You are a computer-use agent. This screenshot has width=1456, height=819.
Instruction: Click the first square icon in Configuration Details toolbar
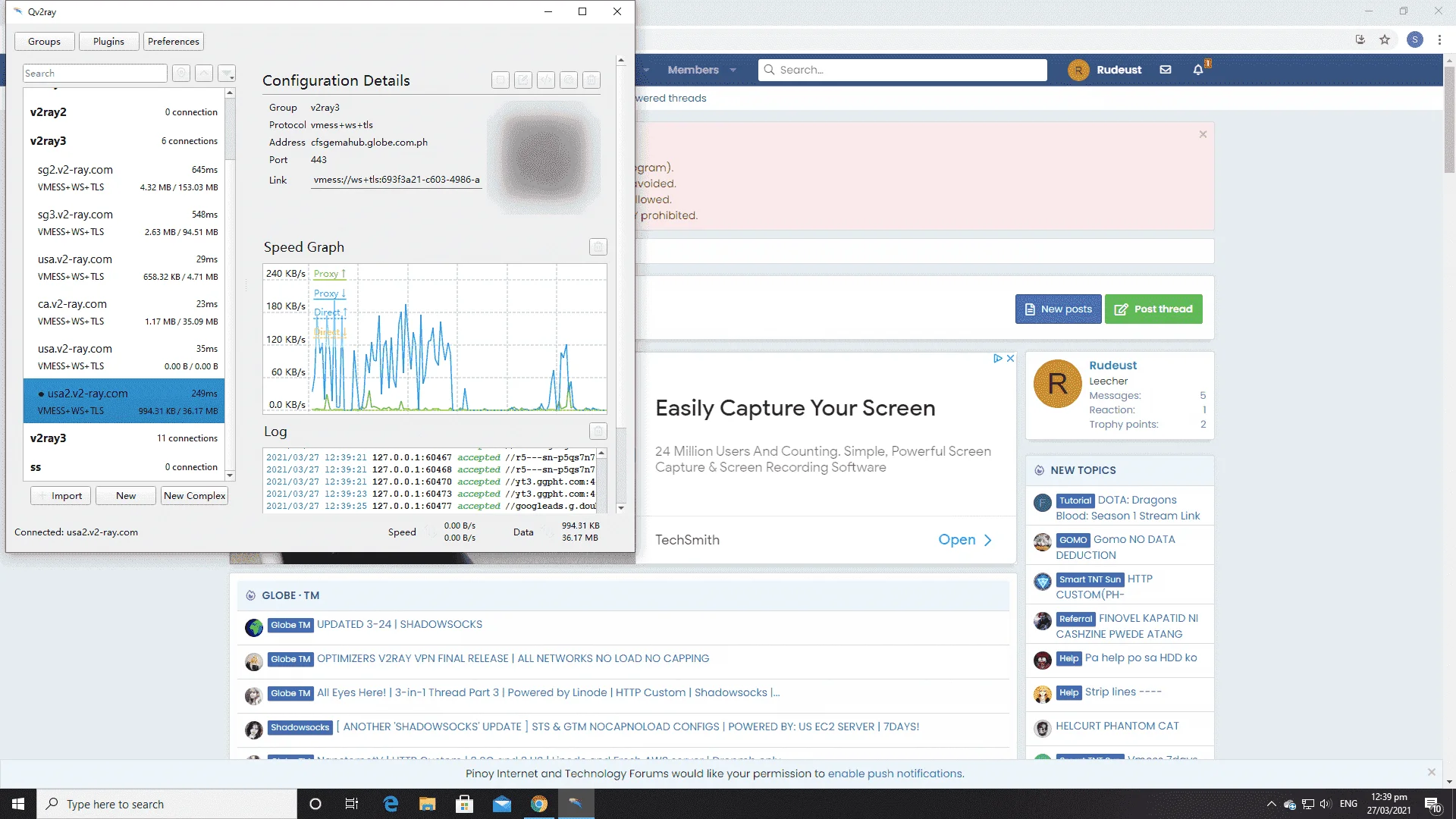click(x=500, y=80)
